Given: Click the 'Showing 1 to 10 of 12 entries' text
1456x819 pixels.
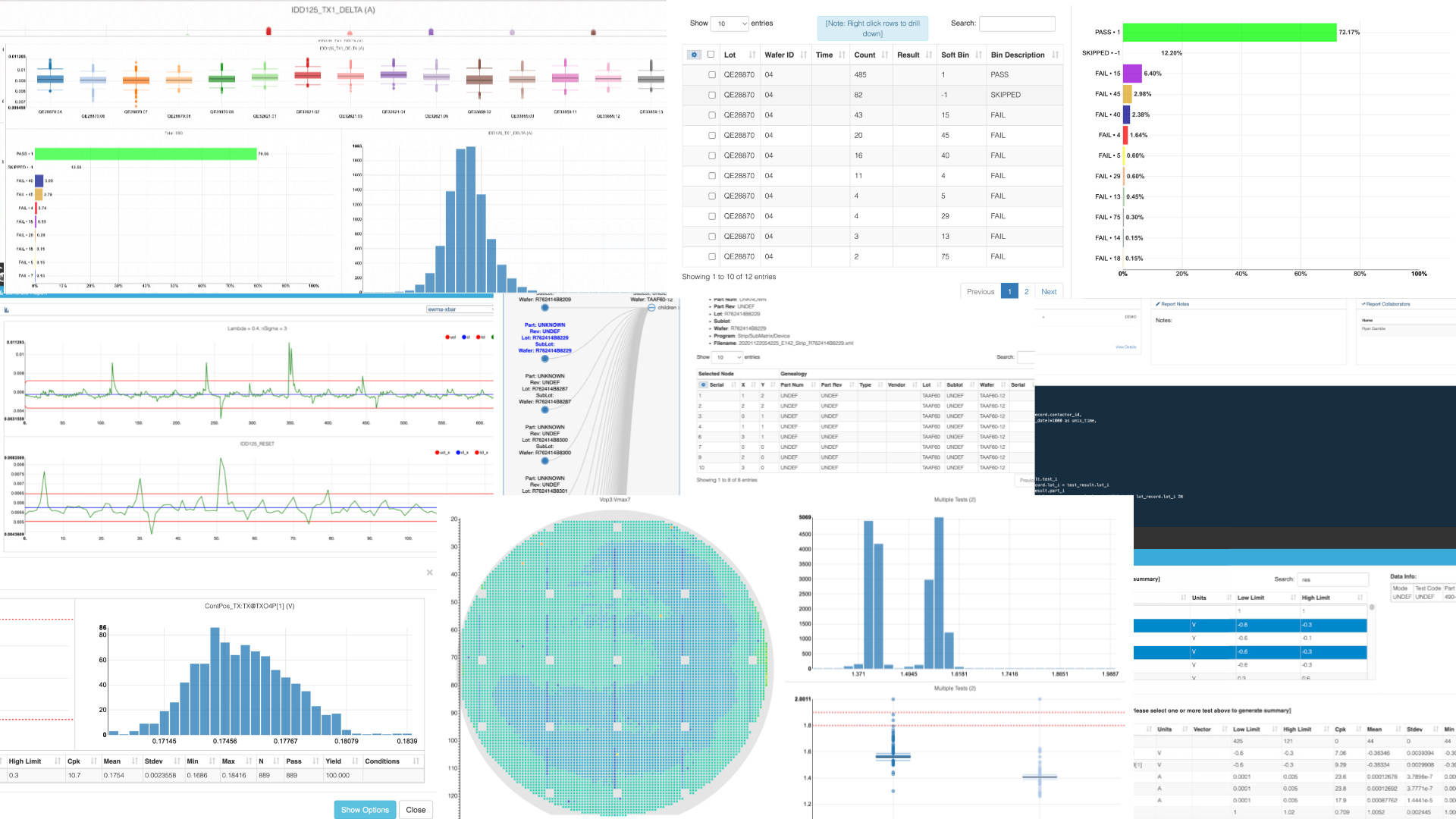Looking at the screenshot, I should [728, 277].
